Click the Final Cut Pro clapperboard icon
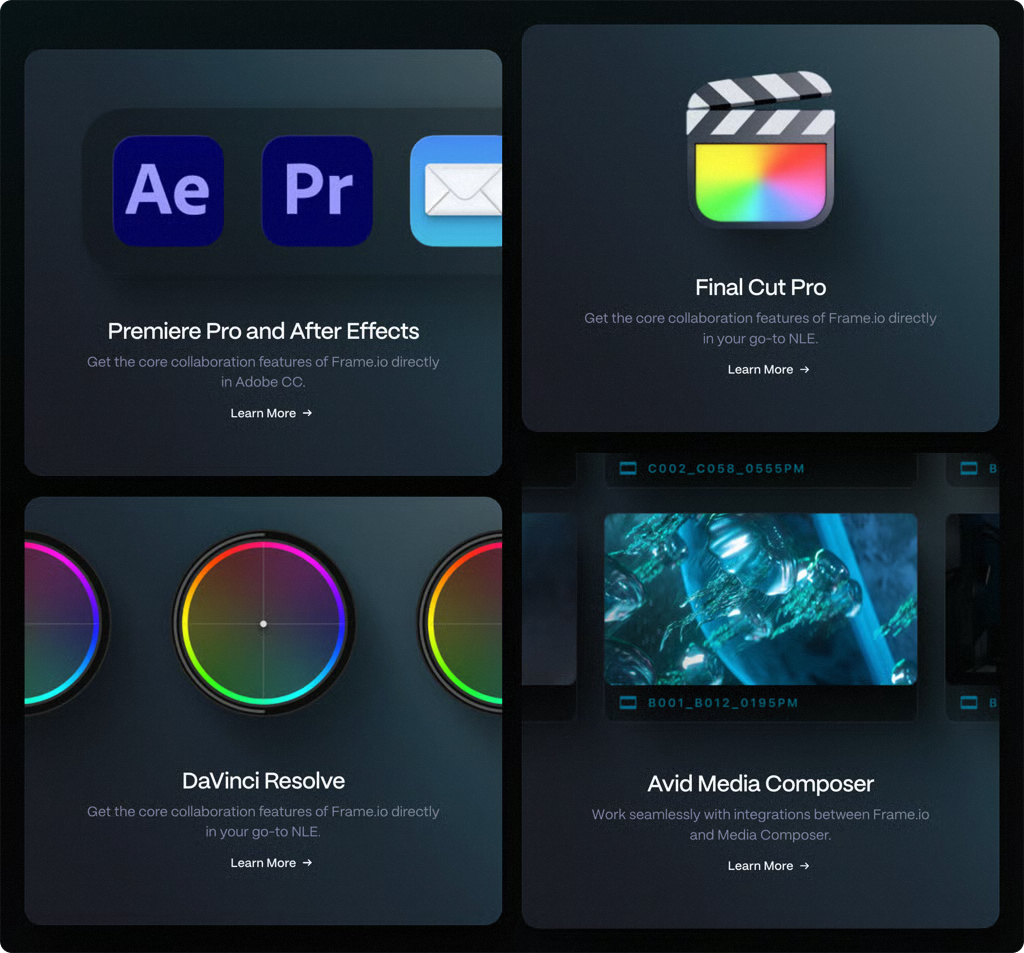This screenshot has width=1024, height=953. (760, 150)
